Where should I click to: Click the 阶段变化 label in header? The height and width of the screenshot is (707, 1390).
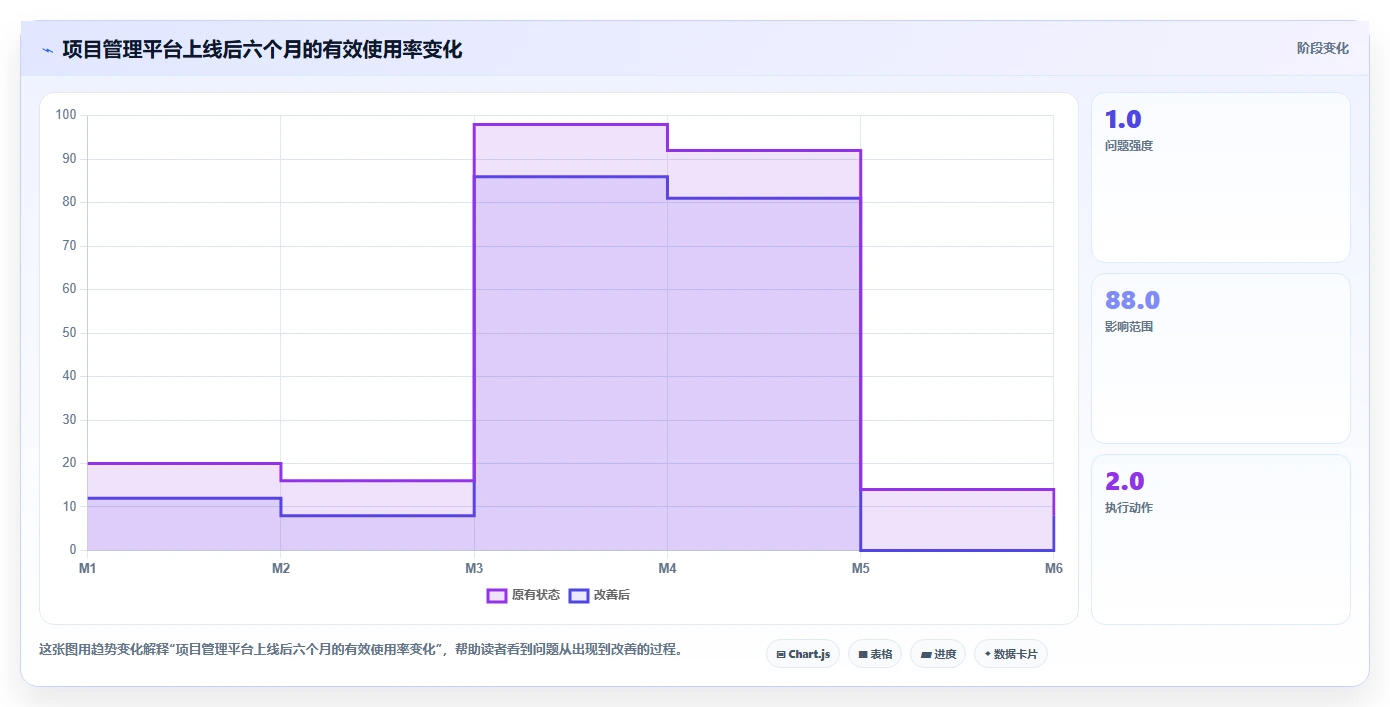pyautogui.click(x=1323, y=48)
